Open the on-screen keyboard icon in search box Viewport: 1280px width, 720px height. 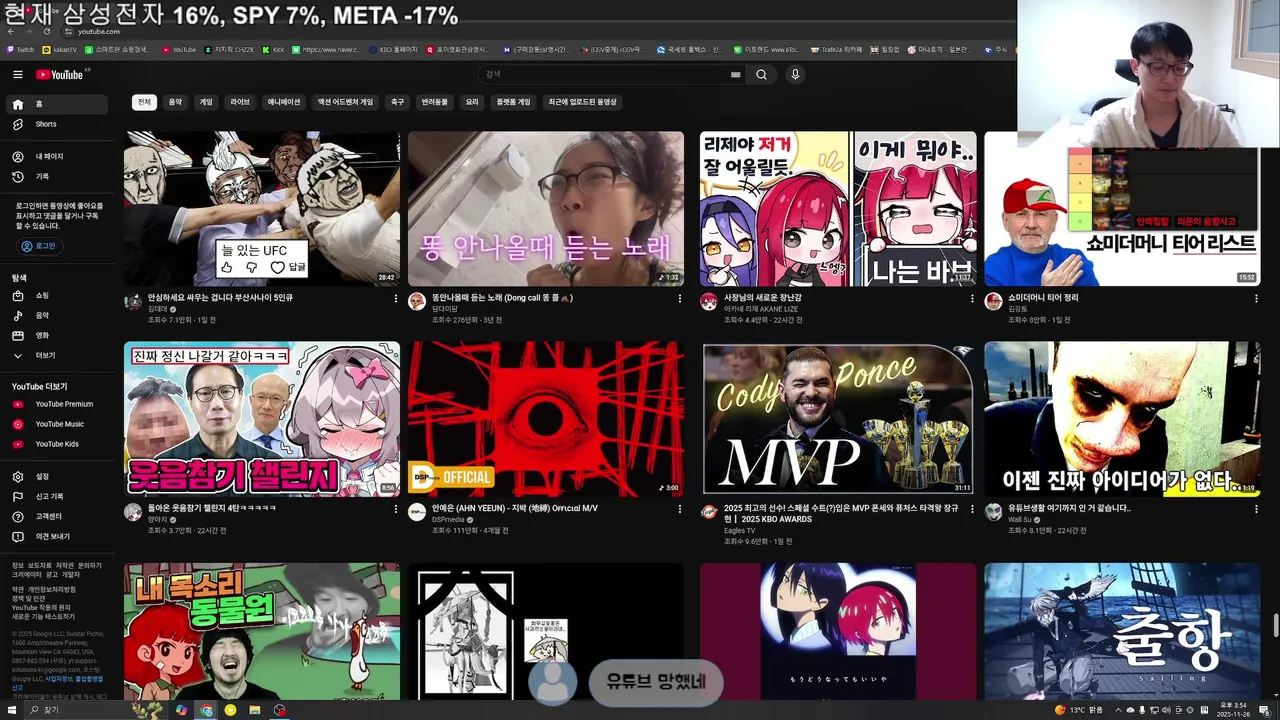736,74
